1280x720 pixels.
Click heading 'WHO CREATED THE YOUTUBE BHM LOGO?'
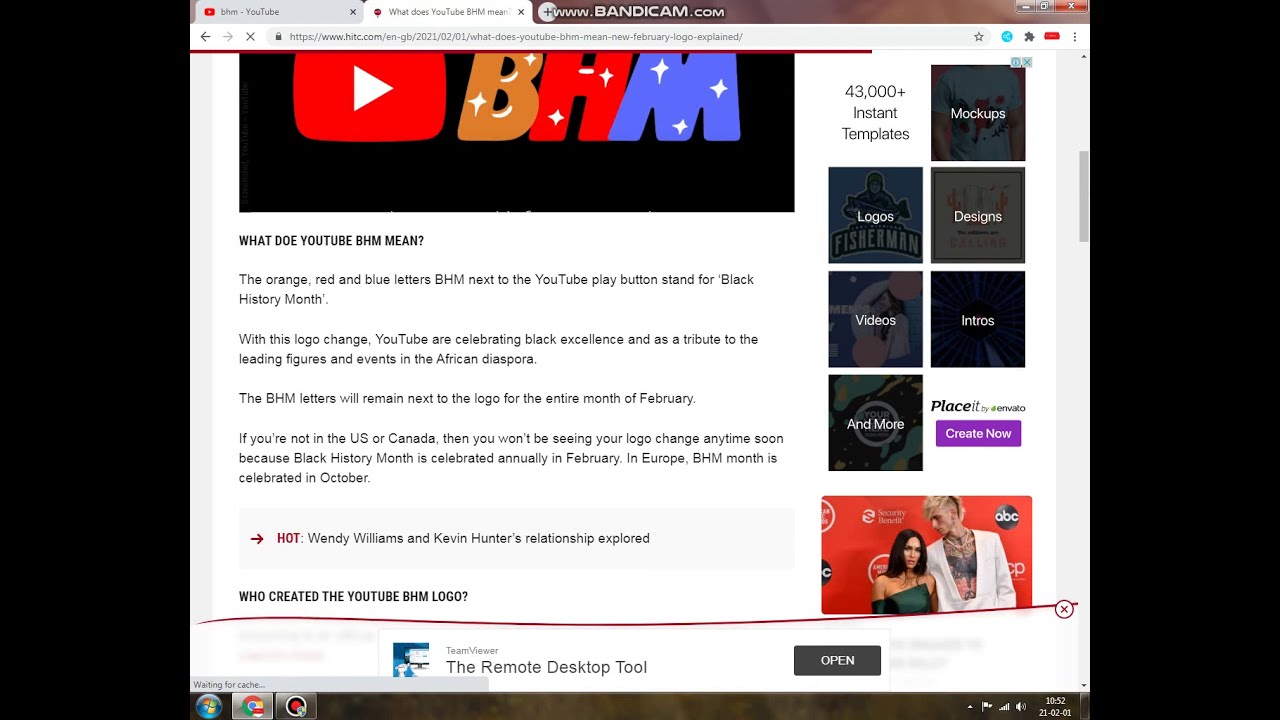353,597
